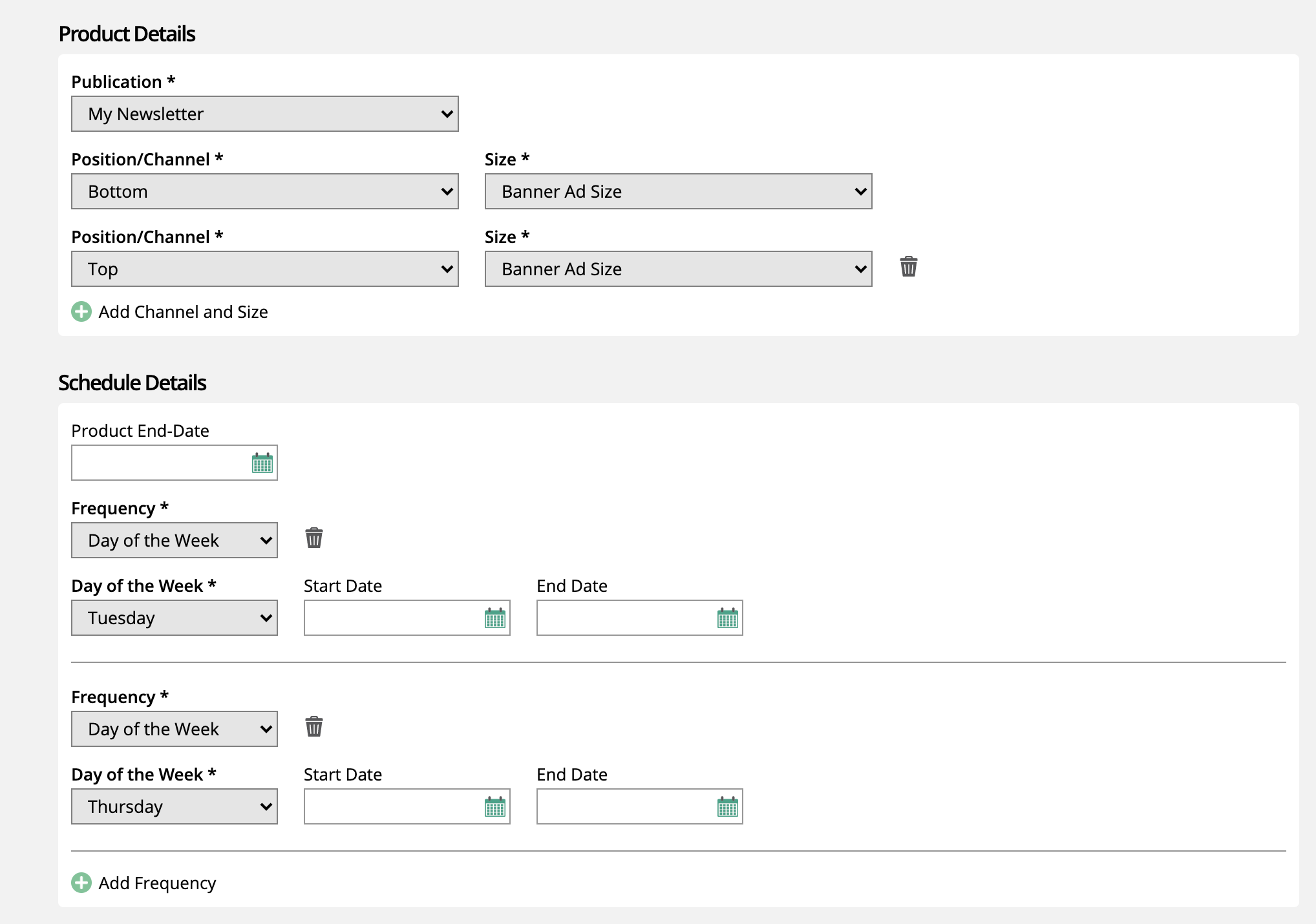
Task: Change the Thursday day of week dropdown
Action: (x=174, y=806)
